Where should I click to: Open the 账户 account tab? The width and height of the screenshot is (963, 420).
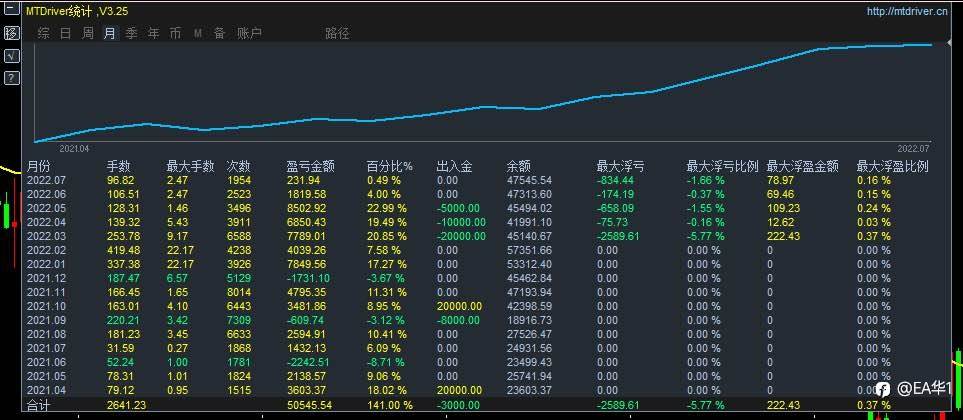[249, 33]
